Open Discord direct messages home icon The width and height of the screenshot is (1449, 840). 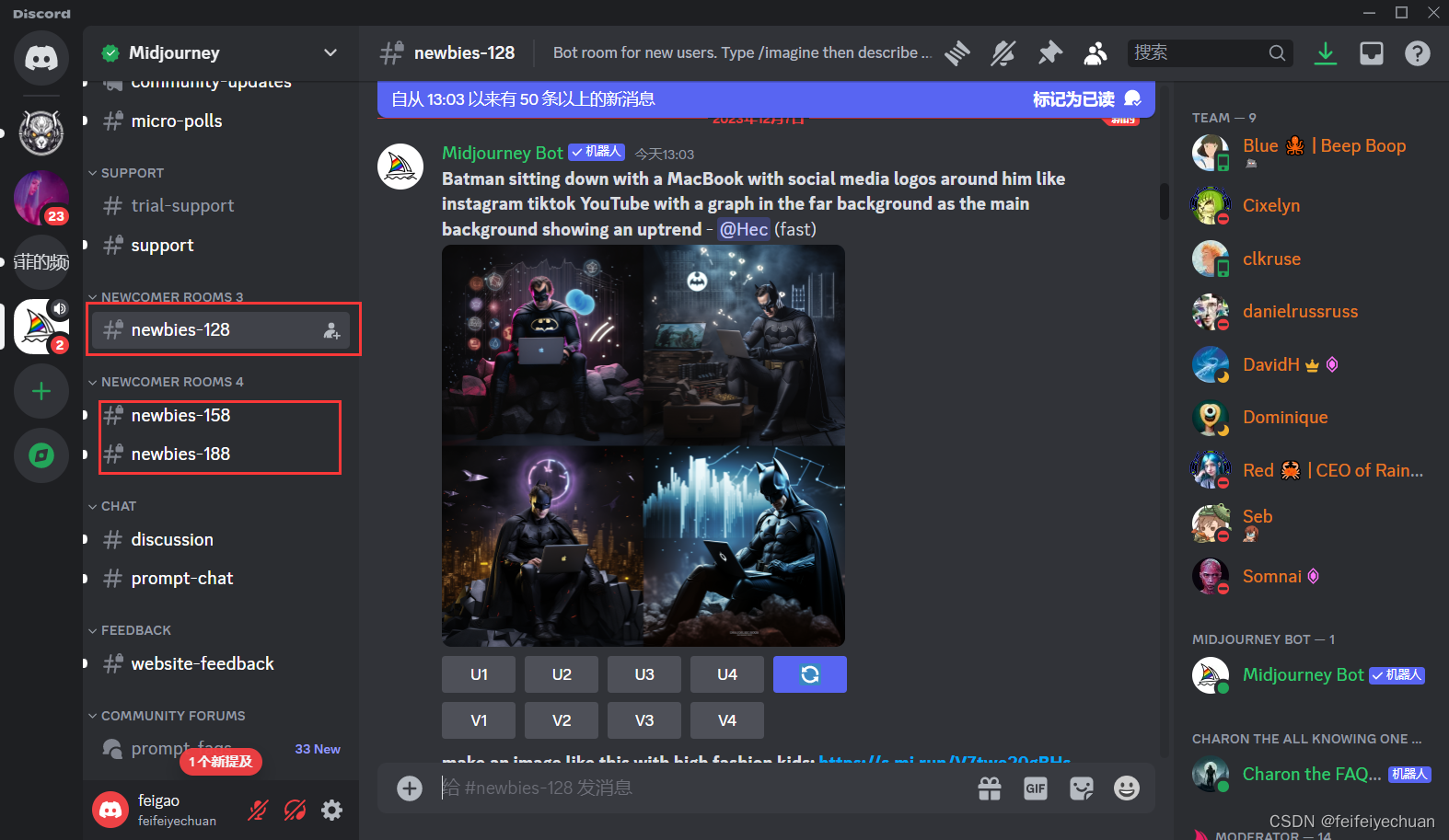pos(41,58)
